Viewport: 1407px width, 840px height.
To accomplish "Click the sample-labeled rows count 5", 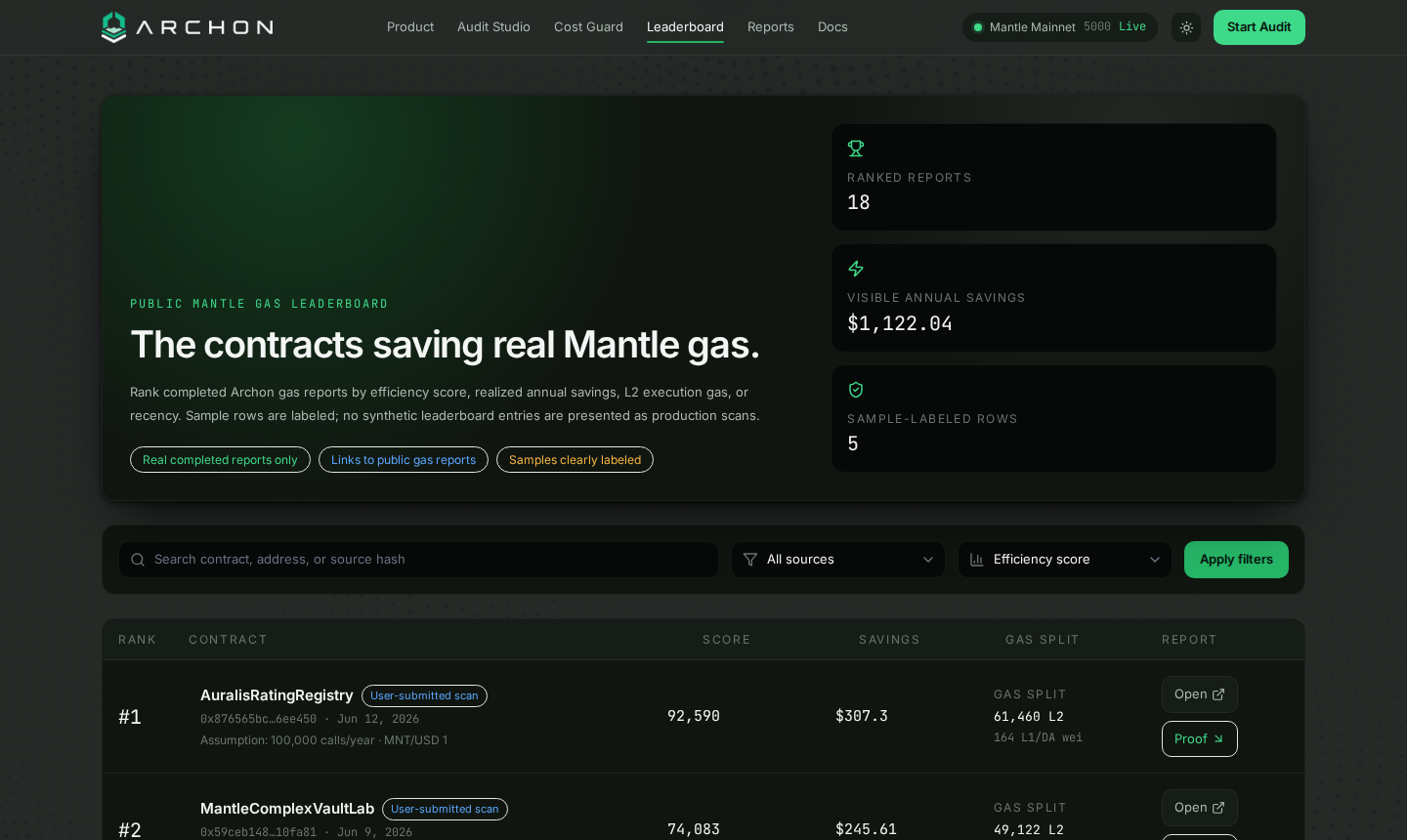I will (853, 443).
